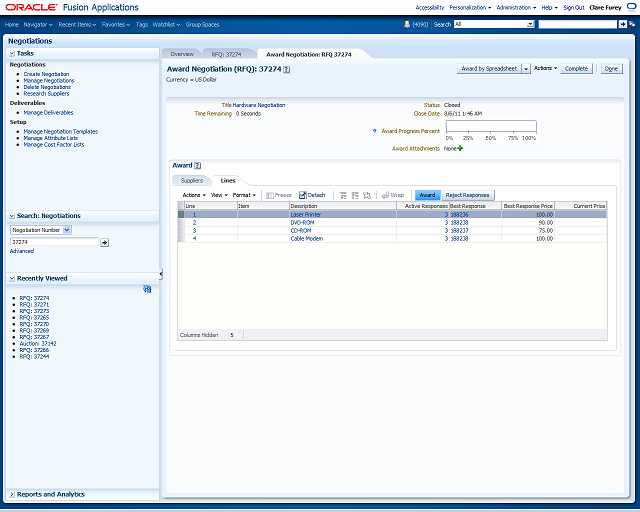Click the Done button
The height and width of the screenshot is (512, 640).
(611, 69)
